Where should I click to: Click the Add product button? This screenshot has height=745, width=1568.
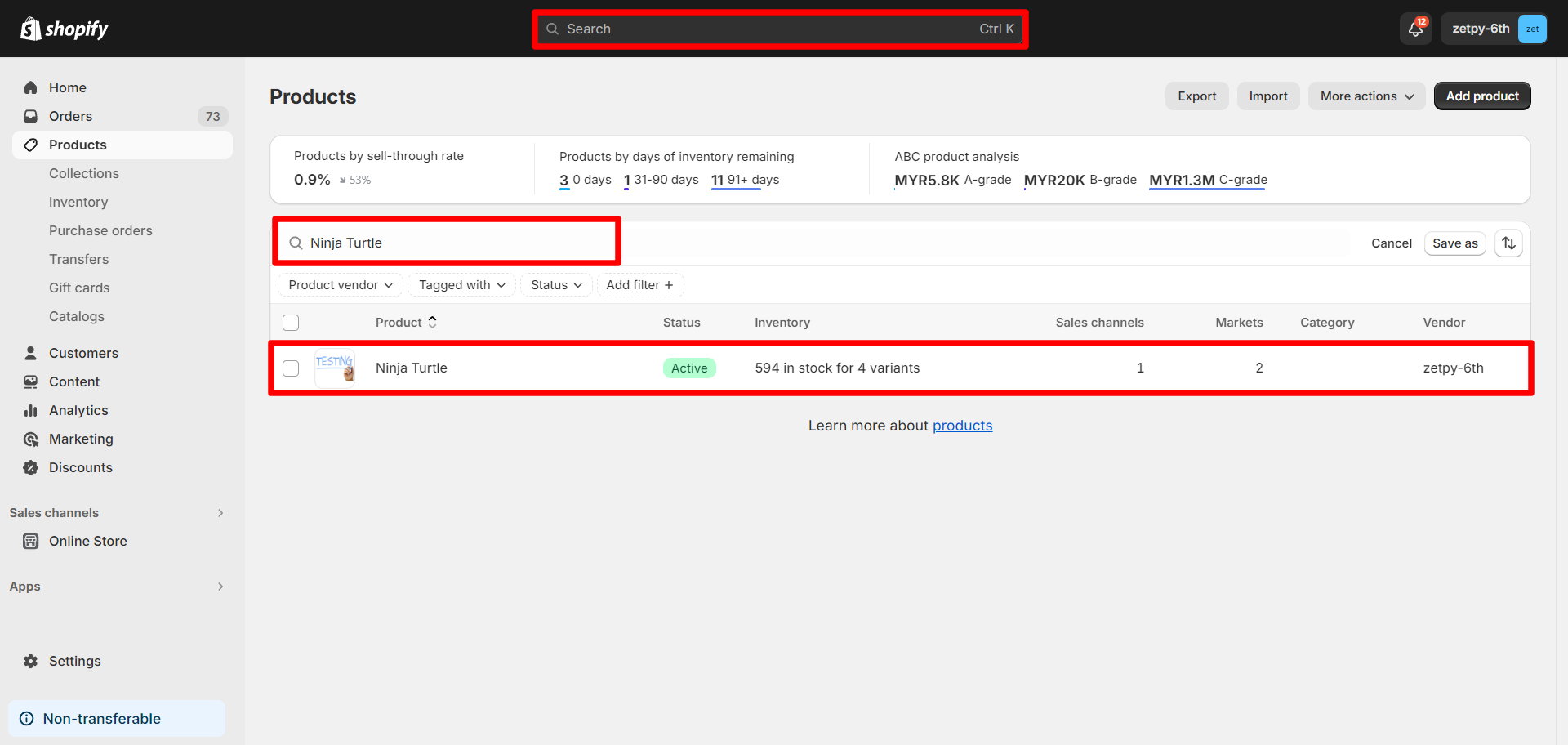1482,96
